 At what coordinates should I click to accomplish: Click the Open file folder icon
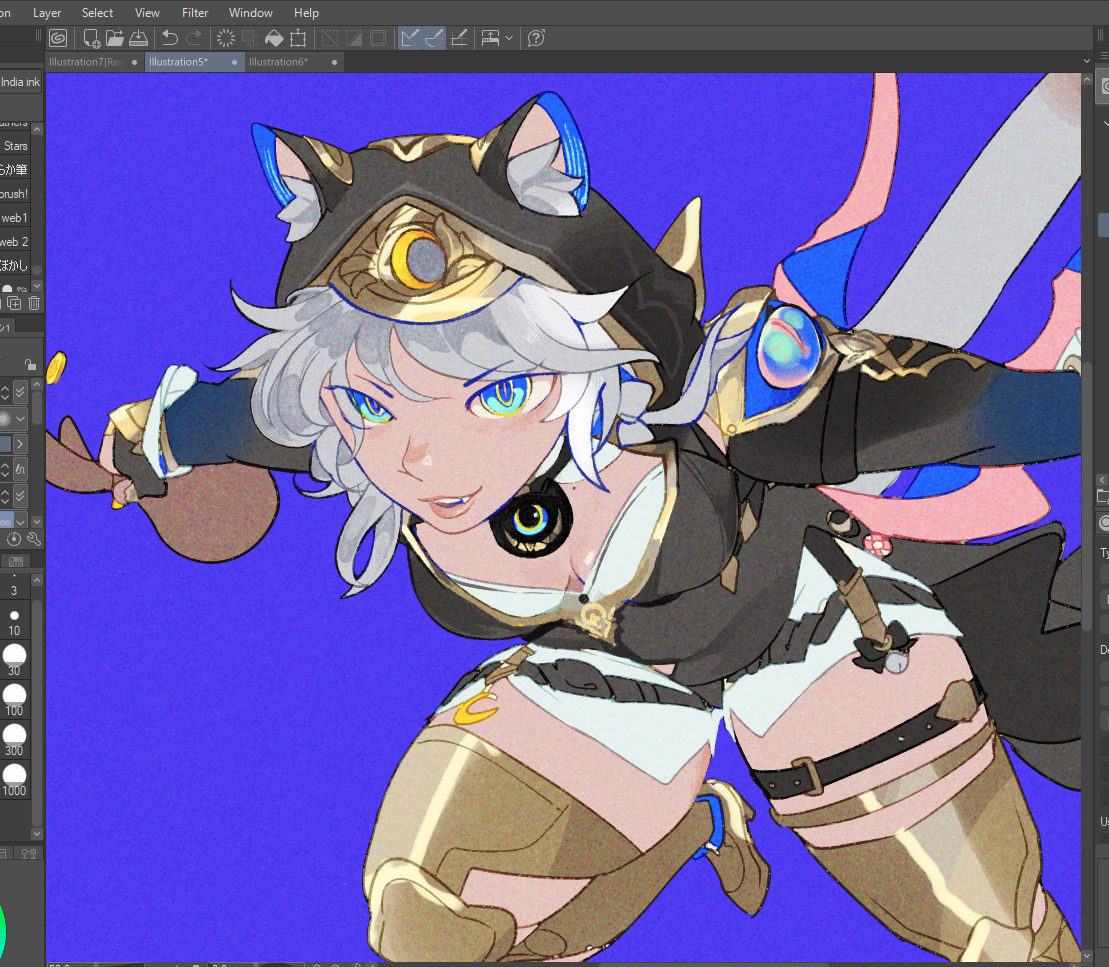click(x=115, y=38)
